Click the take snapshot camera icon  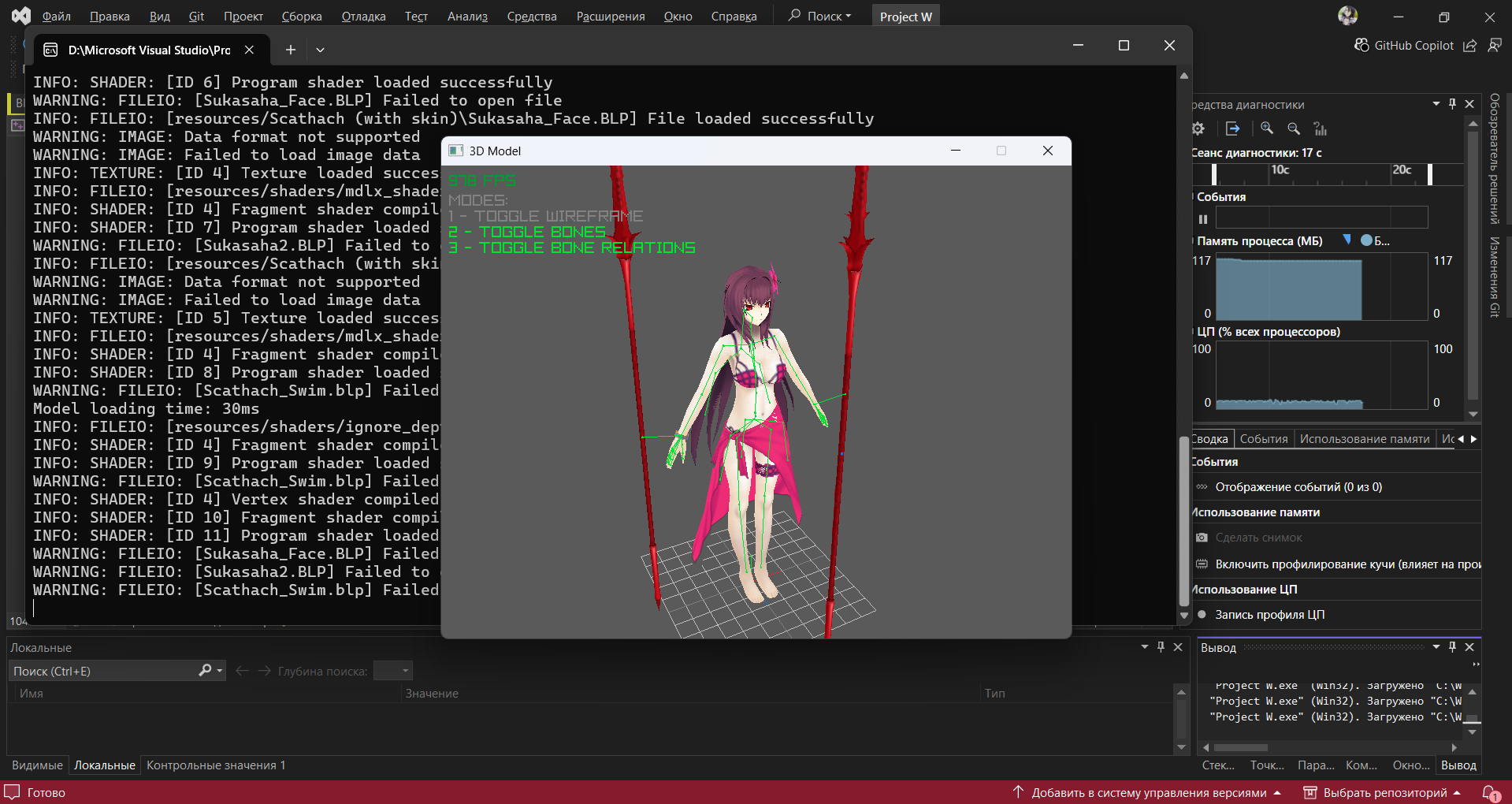(x=1202, y=538)
